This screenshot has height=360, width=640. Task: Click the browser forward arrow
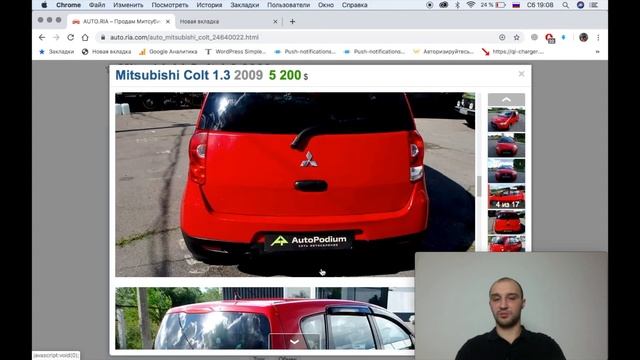56,37
